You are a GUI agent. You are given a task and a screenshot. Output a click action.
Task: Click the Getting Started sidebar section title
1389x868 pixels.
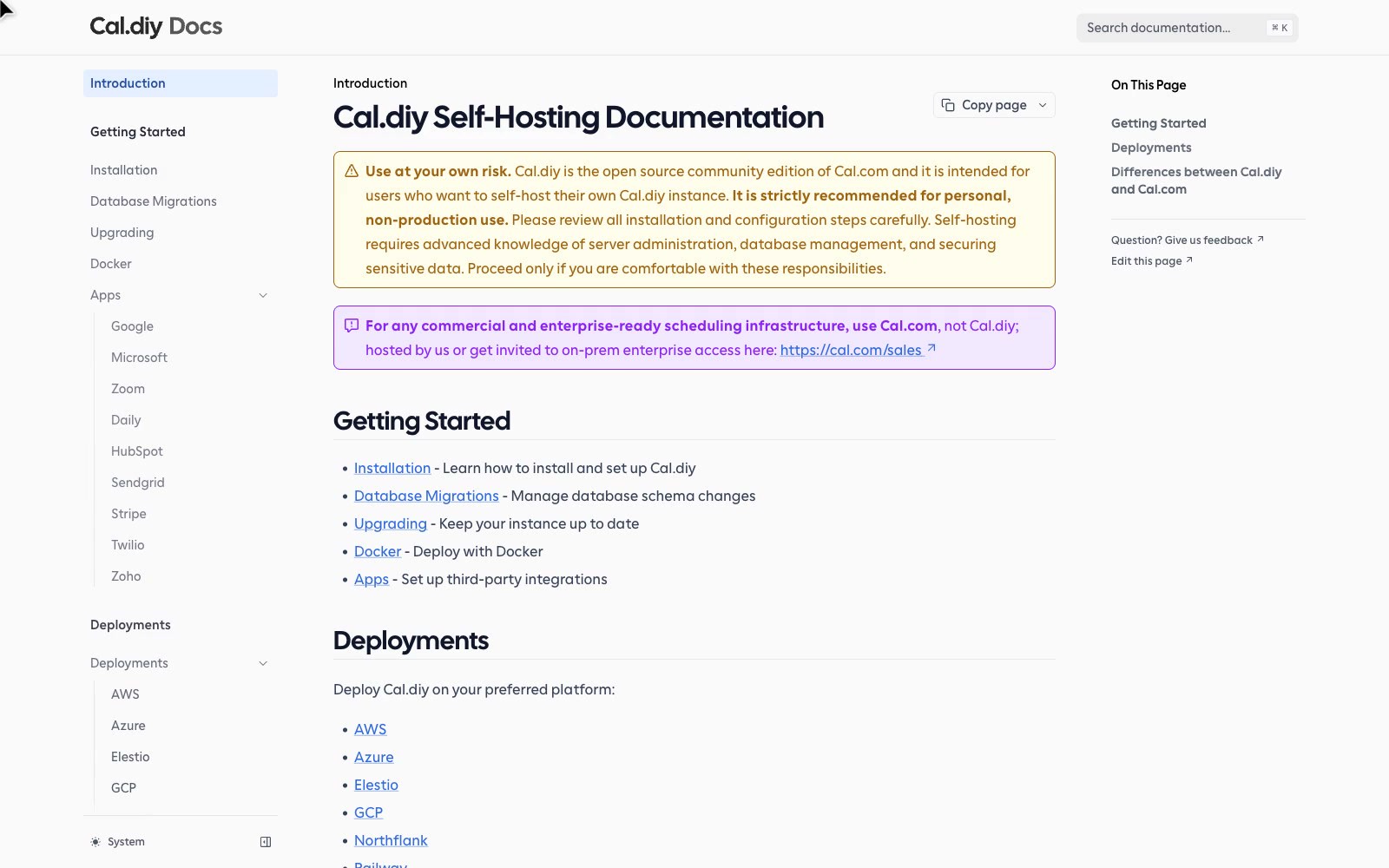(x=138, y=132)
